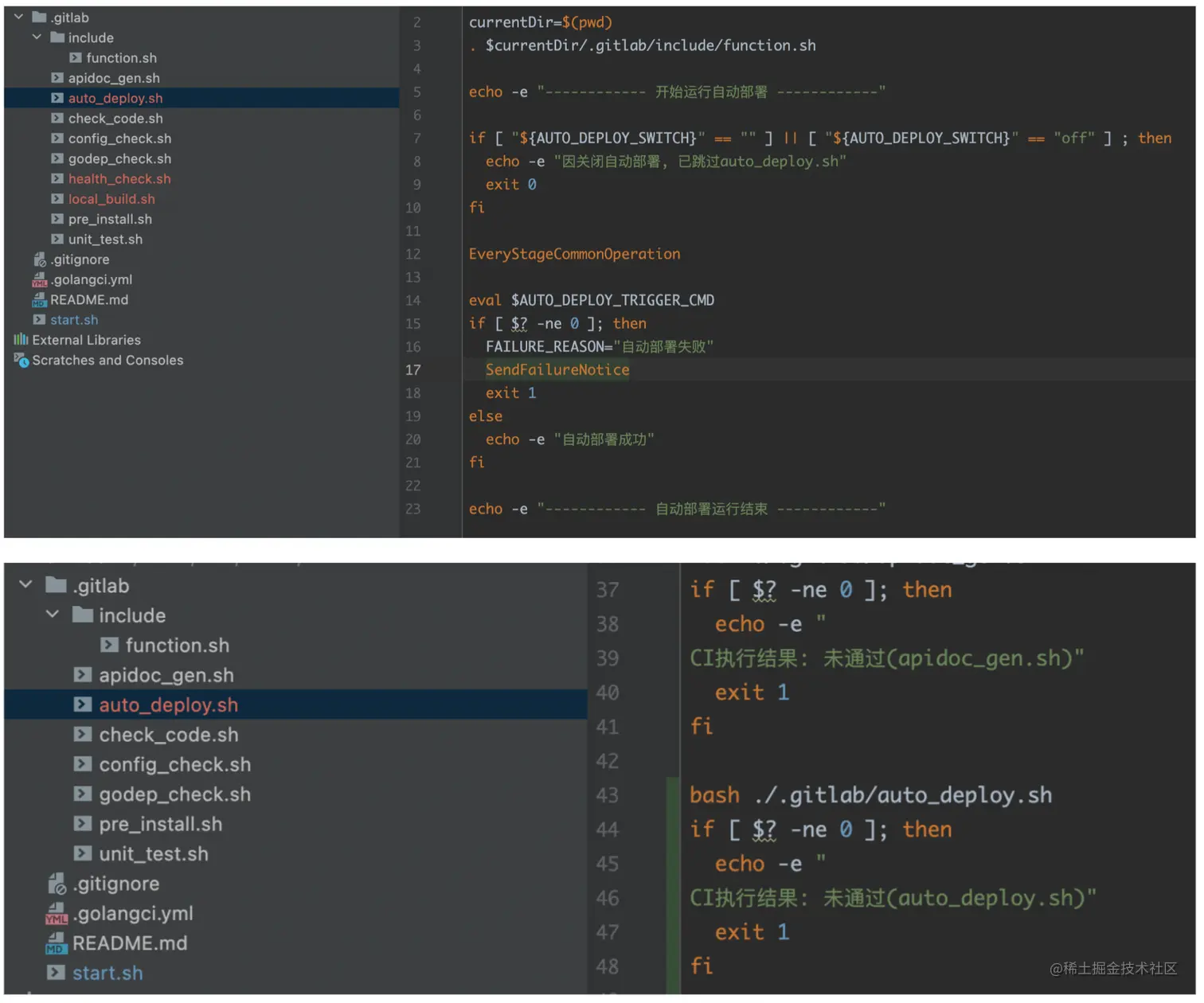The height and width of the screenshot is (1003, 1204).
Task: Click the .gitignore file icon in upper tree
Action: 40,260
